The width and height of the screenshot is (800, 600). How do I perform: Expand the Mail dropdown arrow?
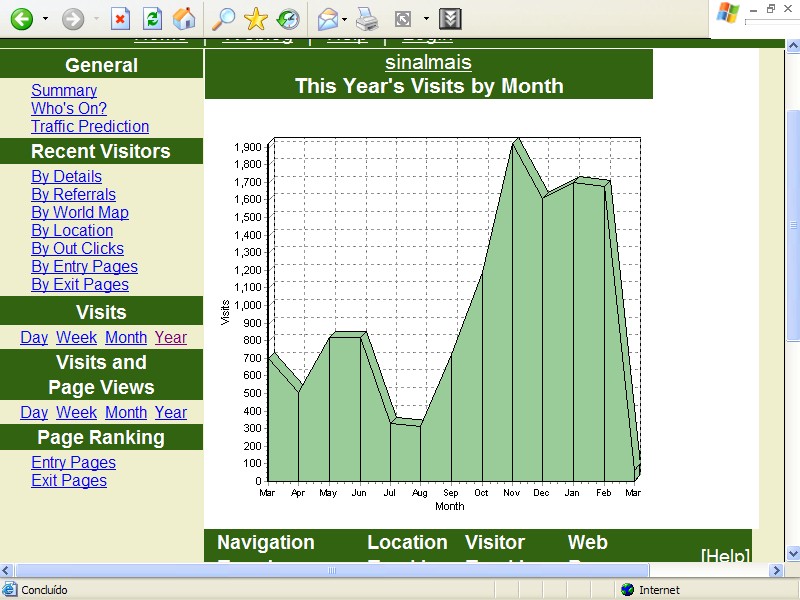pos(344,19)
